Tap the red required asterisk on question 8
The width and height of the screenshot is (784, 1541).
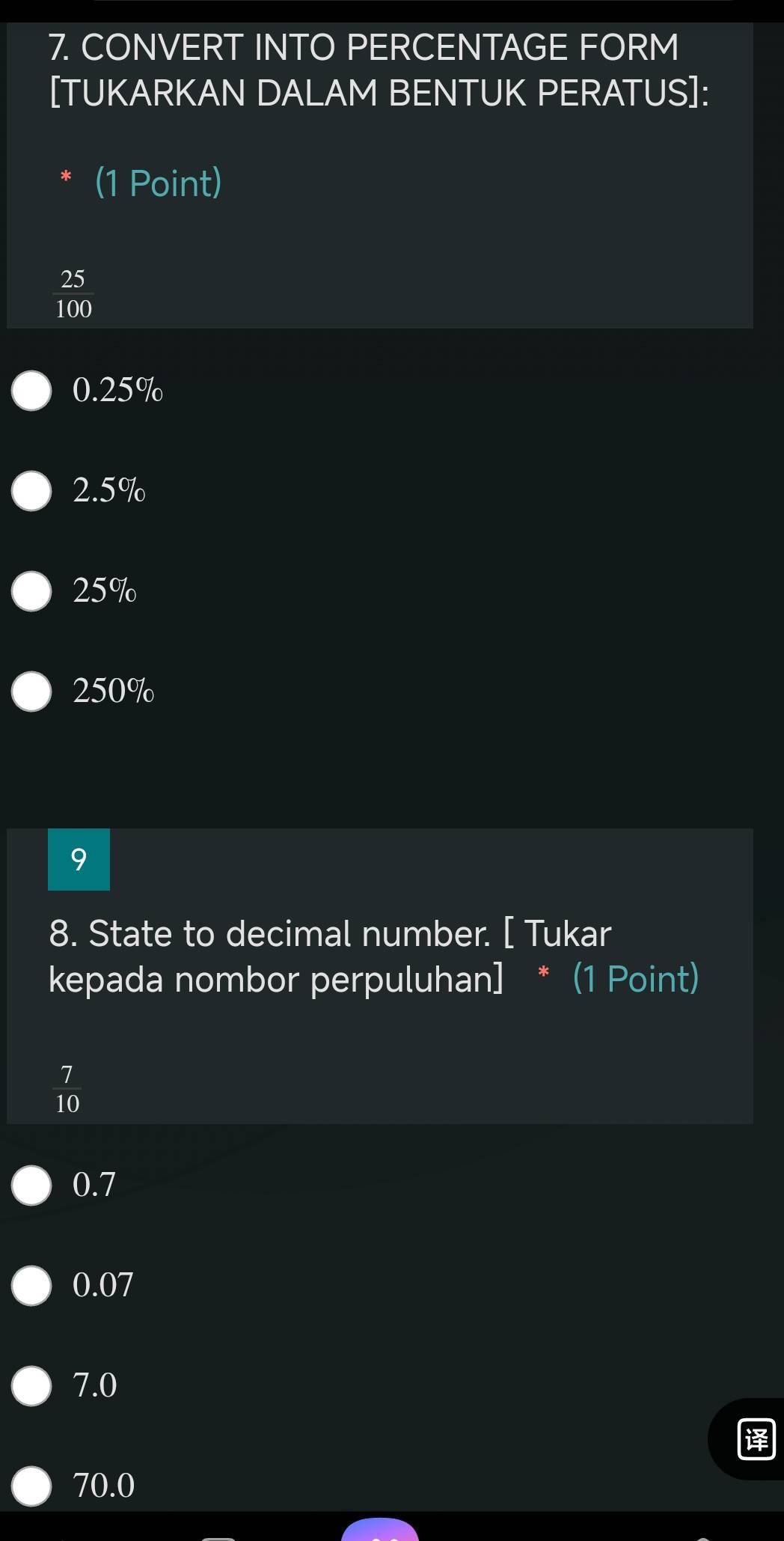point(543,974)
